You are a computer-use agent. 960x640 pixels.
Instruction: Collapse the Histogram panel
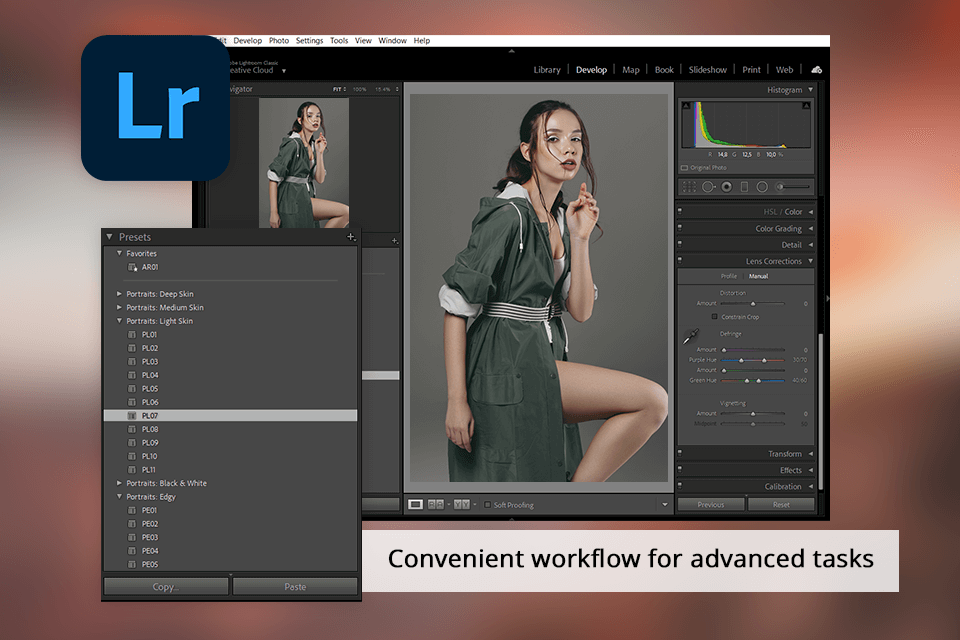[x=811, y=89]
